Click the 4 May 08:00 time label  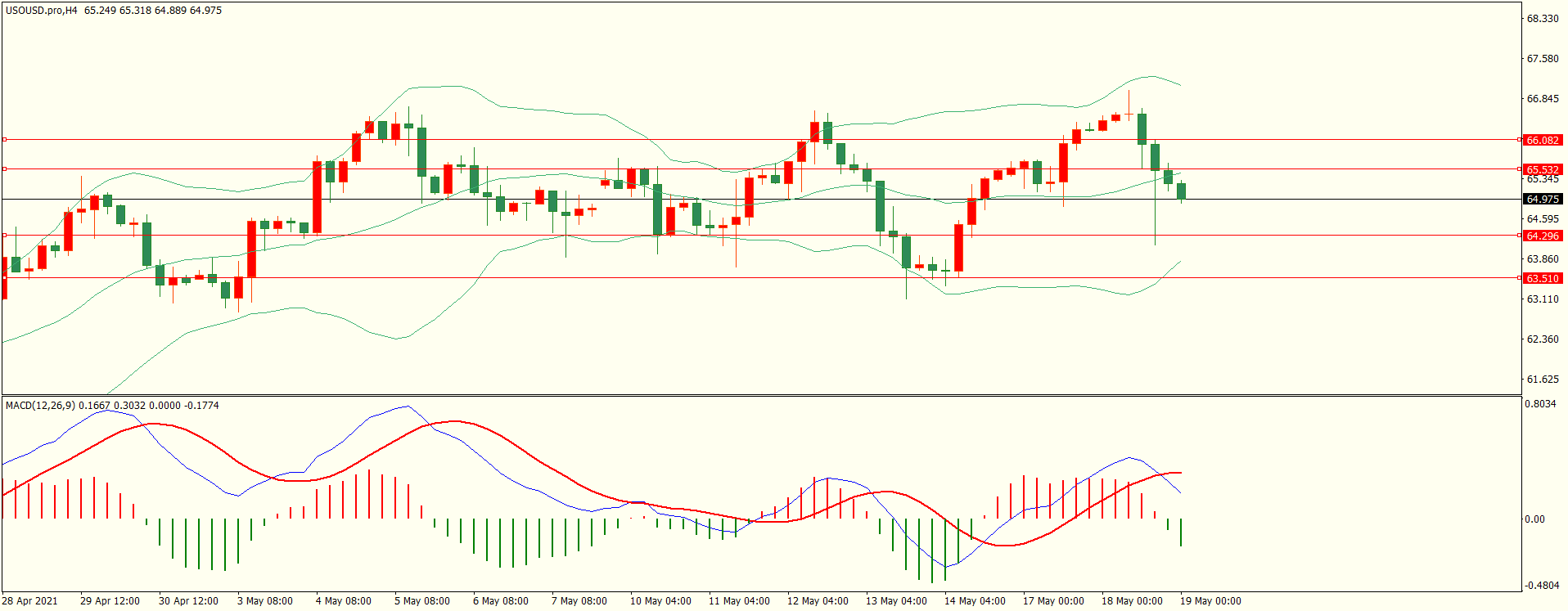click(x=344, y=600)
